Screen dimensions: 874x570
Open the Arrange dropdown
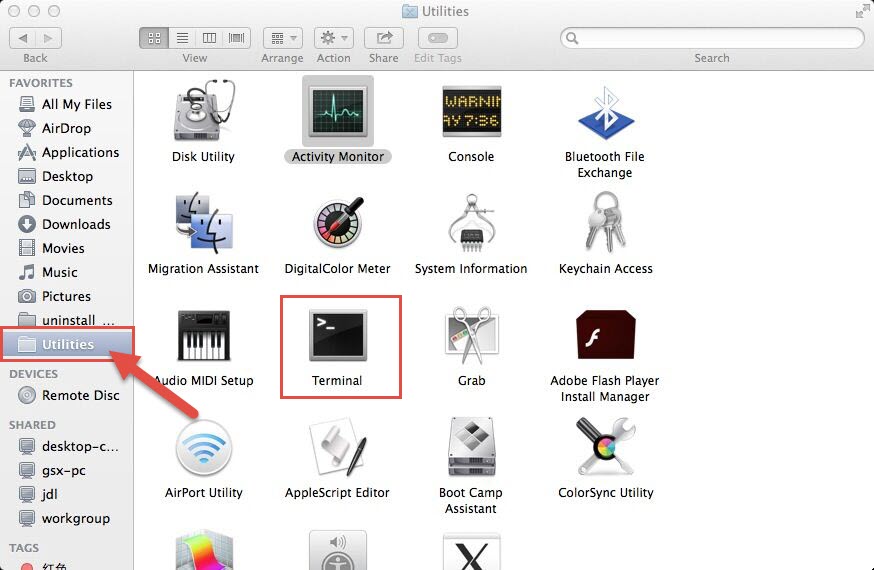pyautogui.click(x=283, y=38)
